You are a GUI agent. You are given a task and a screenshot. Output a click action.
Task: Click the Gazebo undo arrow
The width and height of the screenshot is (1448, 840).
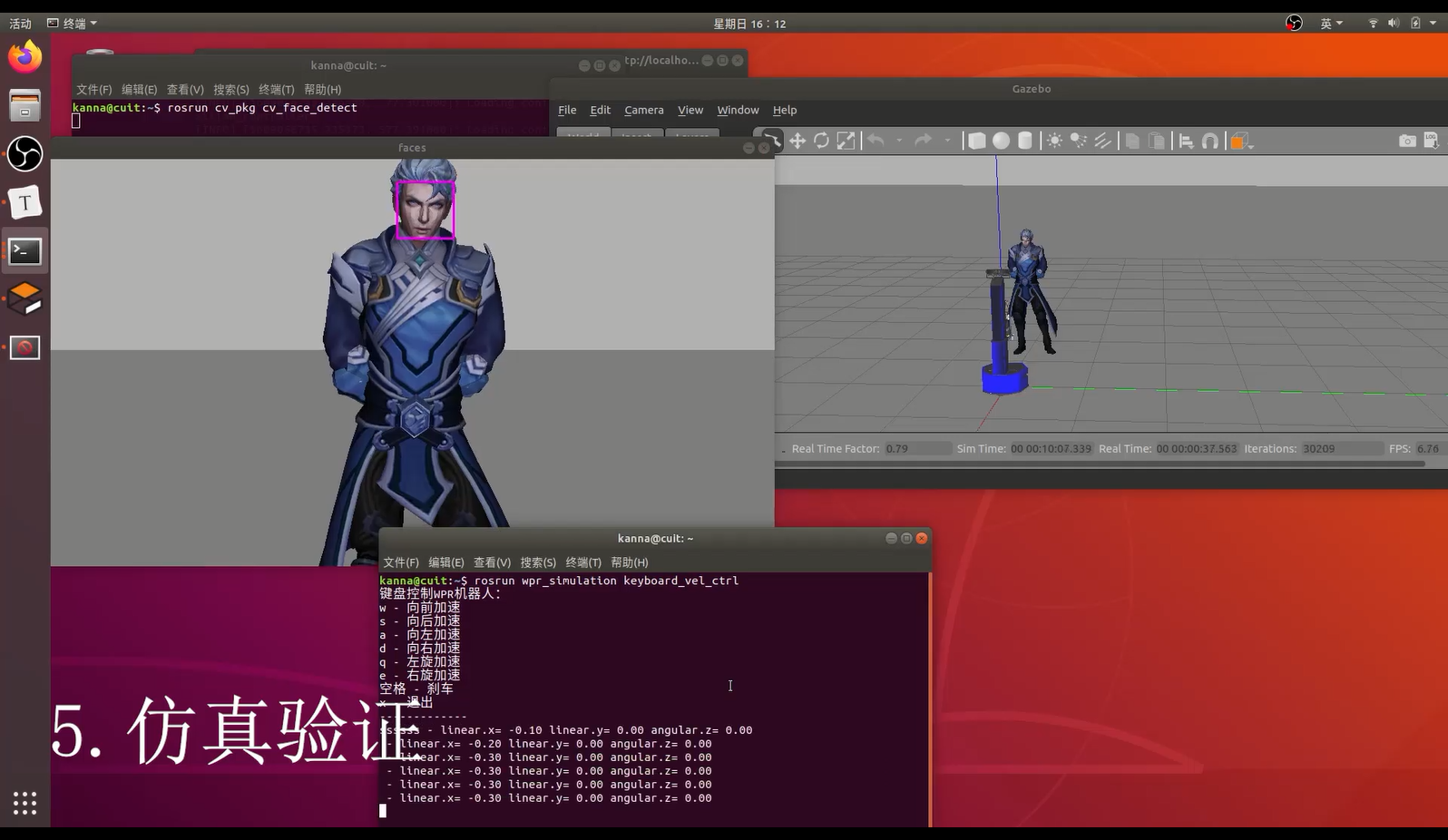click(876, 141)
